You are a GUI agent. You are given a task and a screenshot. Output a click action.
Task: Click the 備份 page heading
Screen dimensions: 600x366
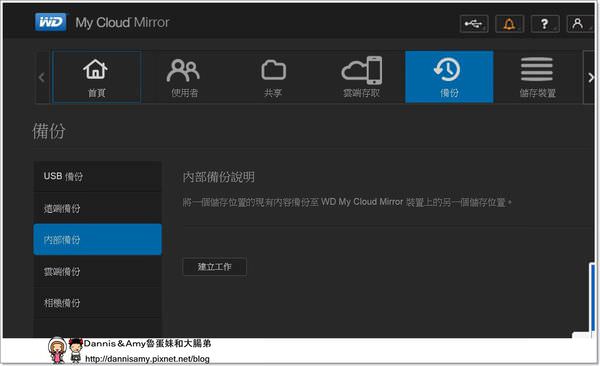coord(49,131)
